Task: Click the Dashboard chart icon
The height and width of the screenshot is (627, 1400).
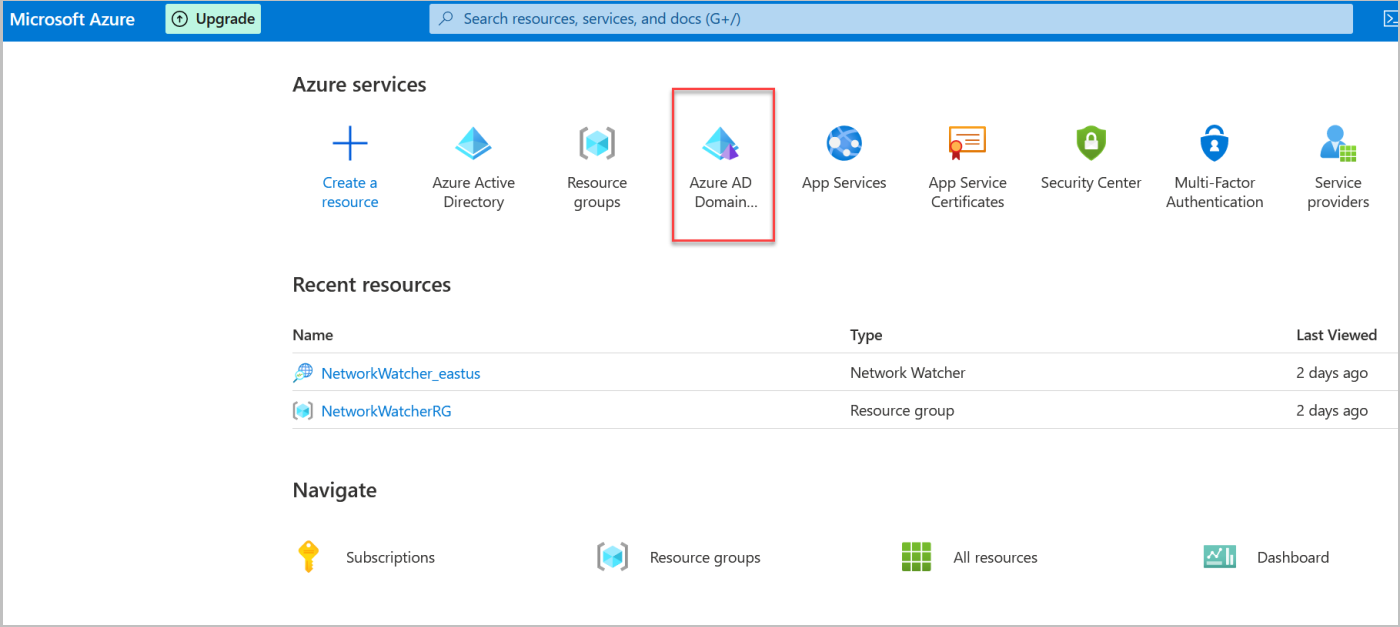Action: pos(1220,557)
